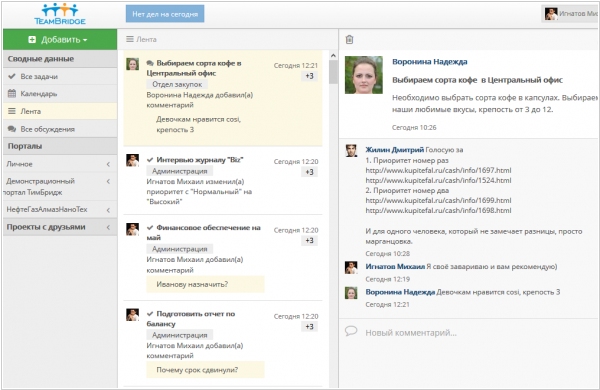Click the feed scrollbar up arrow
600x390 pixels.
click(333, 55)
